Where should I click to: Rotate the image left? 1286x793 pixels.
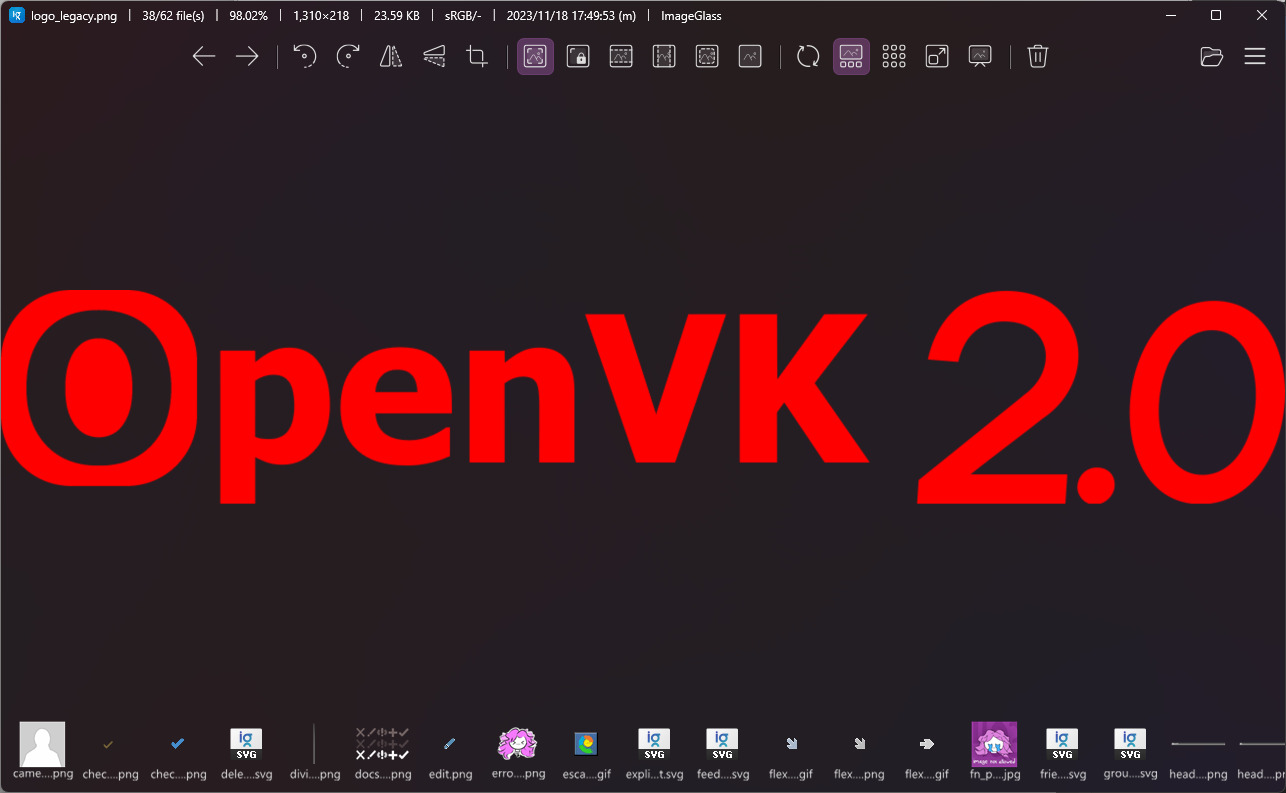coord(305,57)
